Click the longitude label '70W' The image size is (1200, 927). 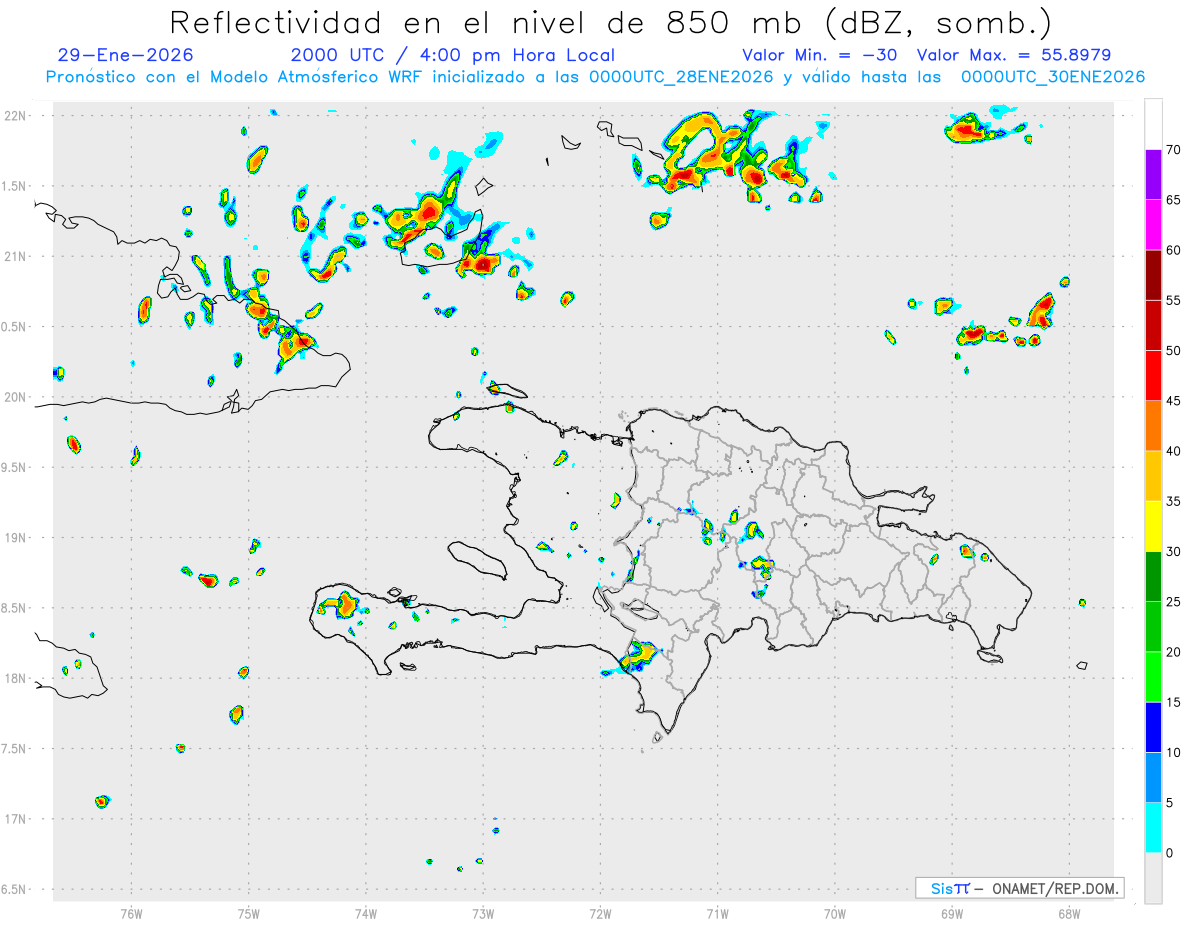point(835,913)
